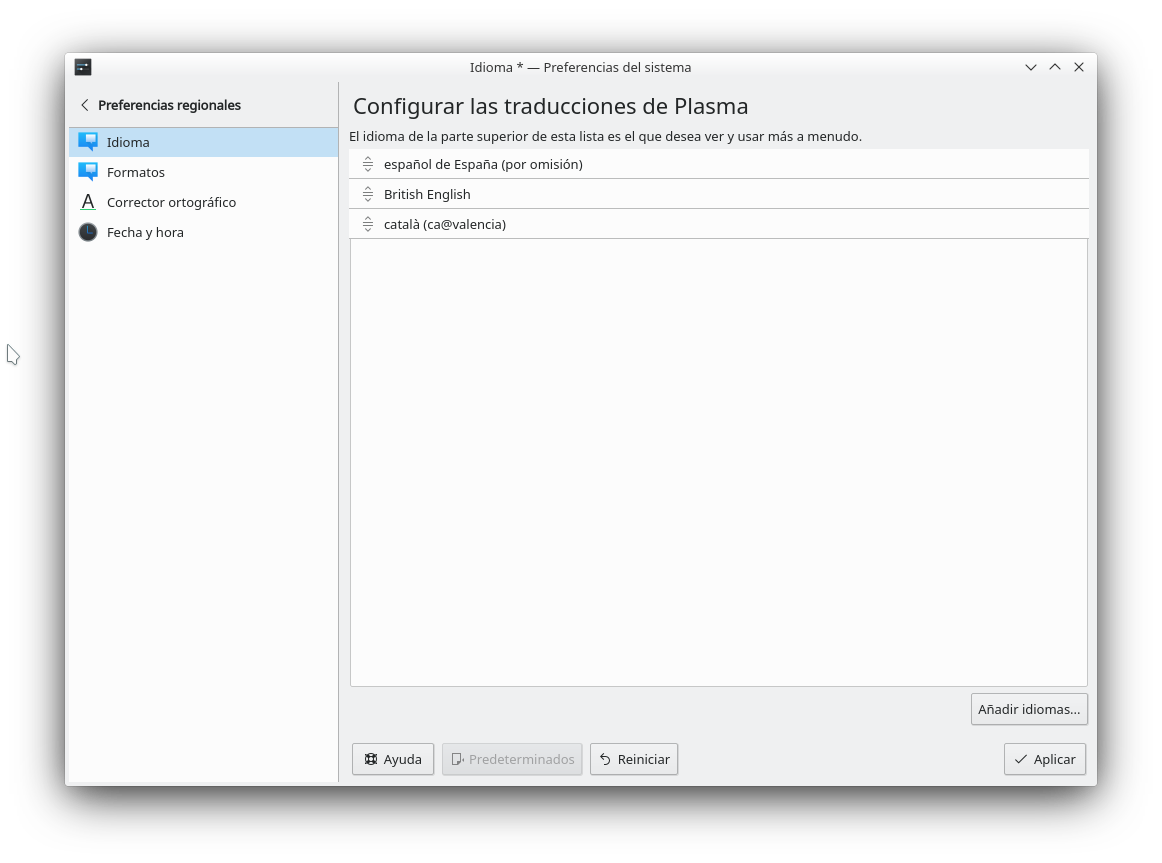Open the Corrector ortográfico section

(171, 202)
